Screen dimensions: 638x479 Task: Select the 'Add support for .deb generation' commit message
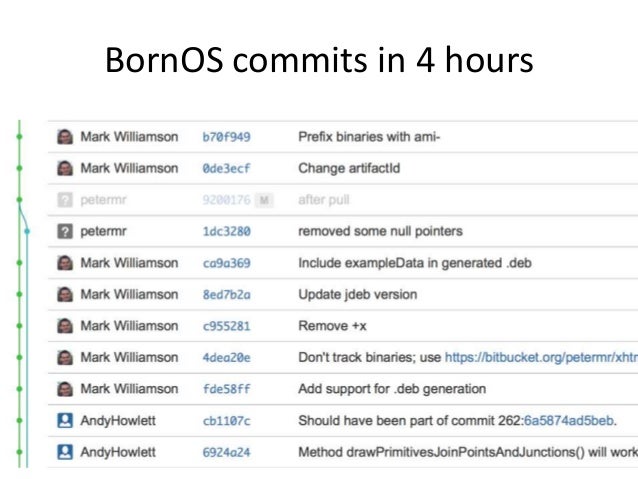pyautogui.click(x=392, y=389)
